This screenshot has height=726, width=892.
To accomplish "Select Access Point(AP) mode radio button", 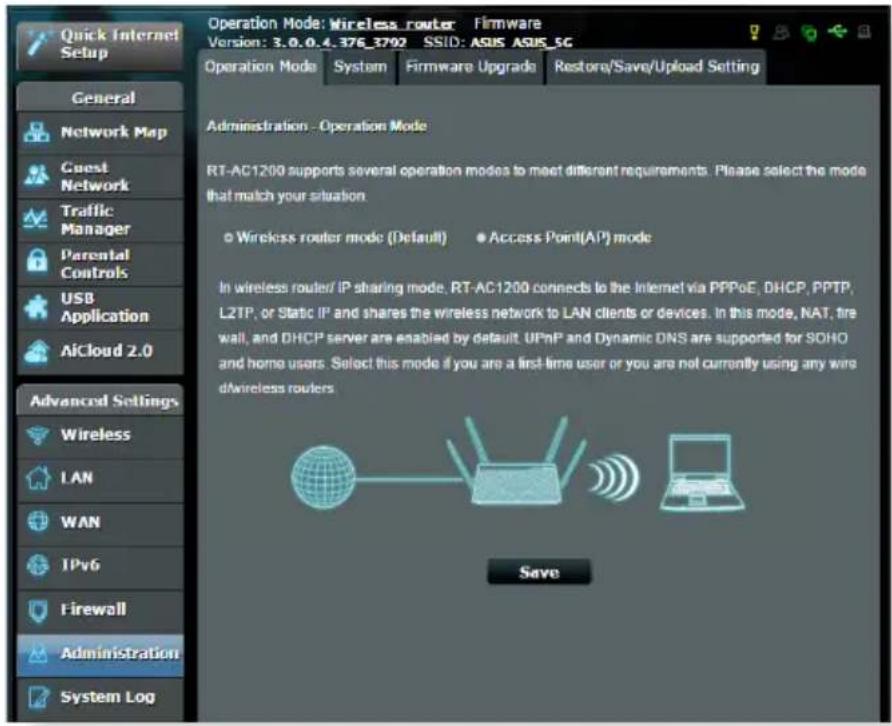I will [481, 238].
